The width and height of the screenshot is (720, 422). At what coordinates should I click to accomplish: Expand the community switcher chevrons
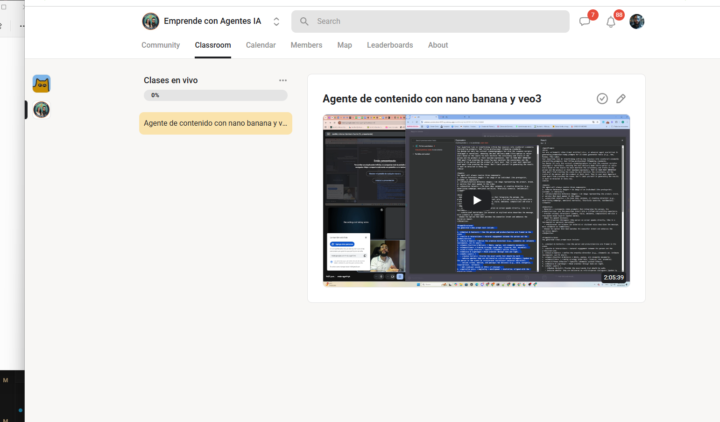pyautogui.click(x=276, y=22)
